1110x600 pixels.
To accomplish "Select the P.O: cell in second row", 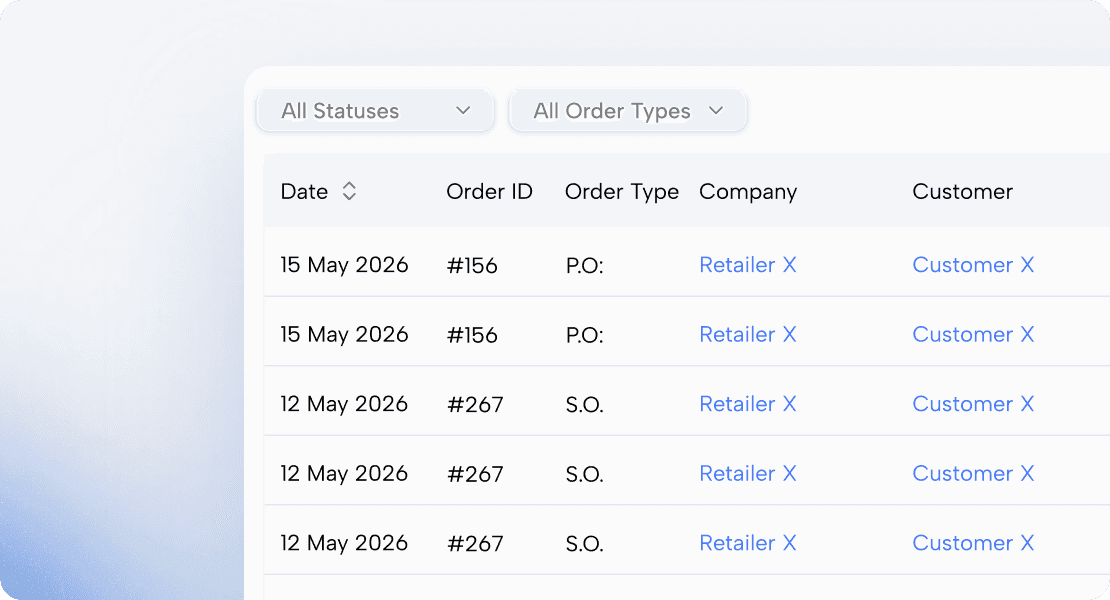I will coord(584,334).
